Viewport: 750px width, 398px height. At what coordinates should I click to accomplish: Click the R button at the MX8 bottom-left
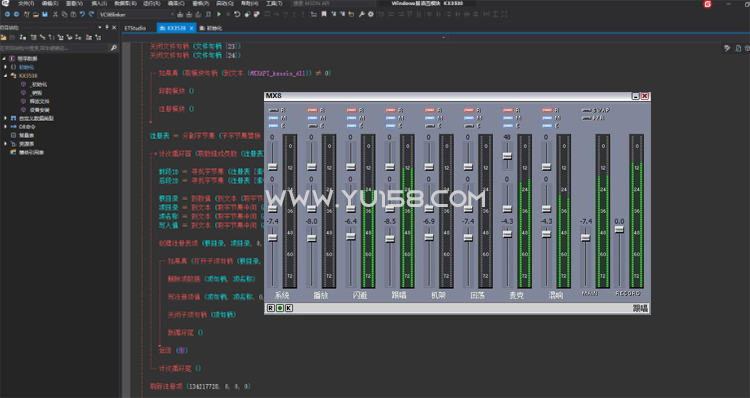click(271, 308)
